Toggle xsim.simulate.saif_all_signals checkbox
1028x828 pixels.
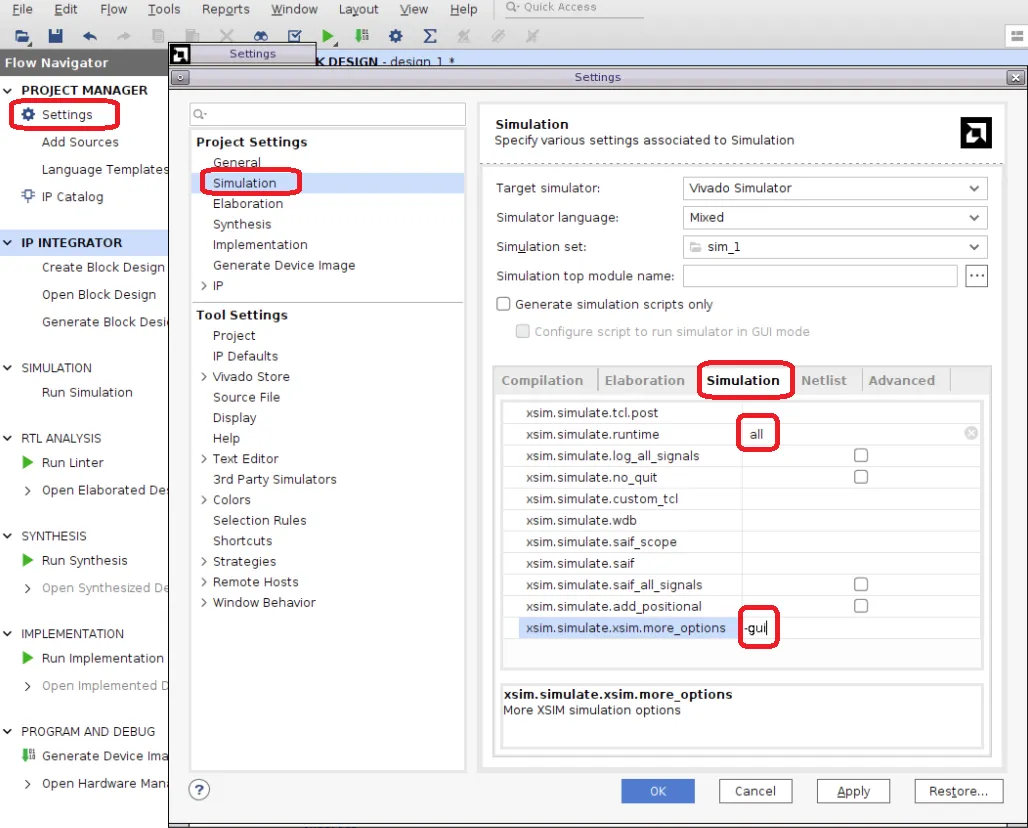tap(861, 584)
